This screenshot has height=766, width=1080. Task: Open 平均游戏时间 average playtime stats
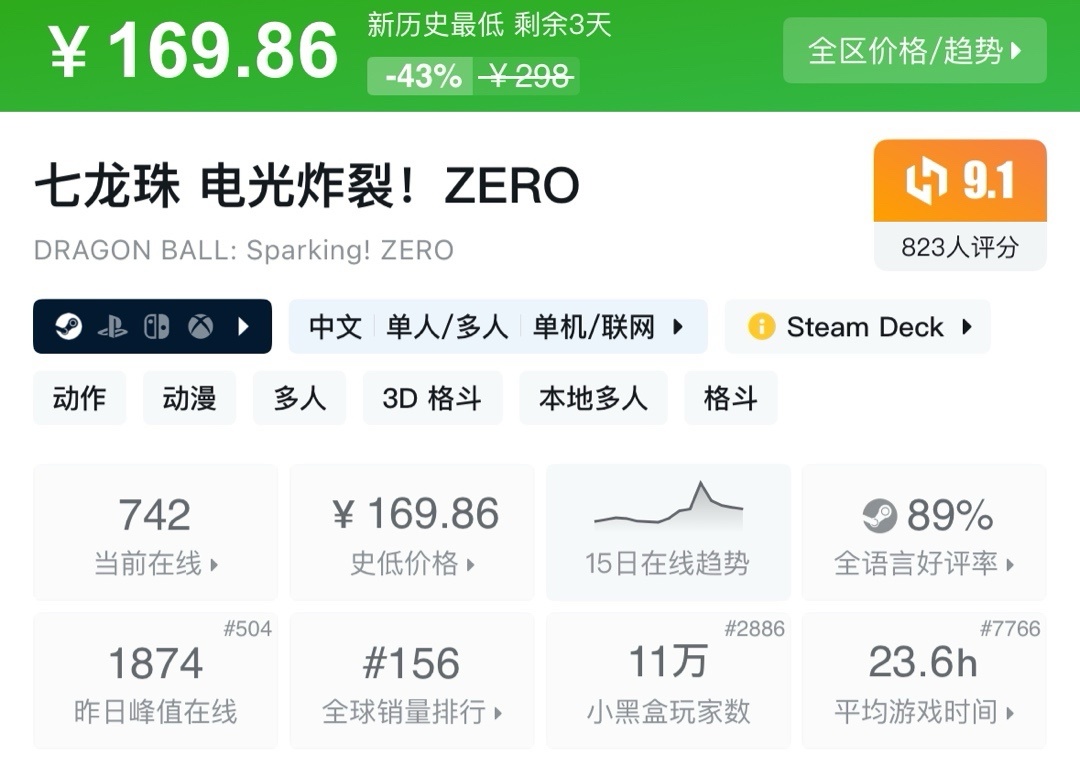(924, 682)
